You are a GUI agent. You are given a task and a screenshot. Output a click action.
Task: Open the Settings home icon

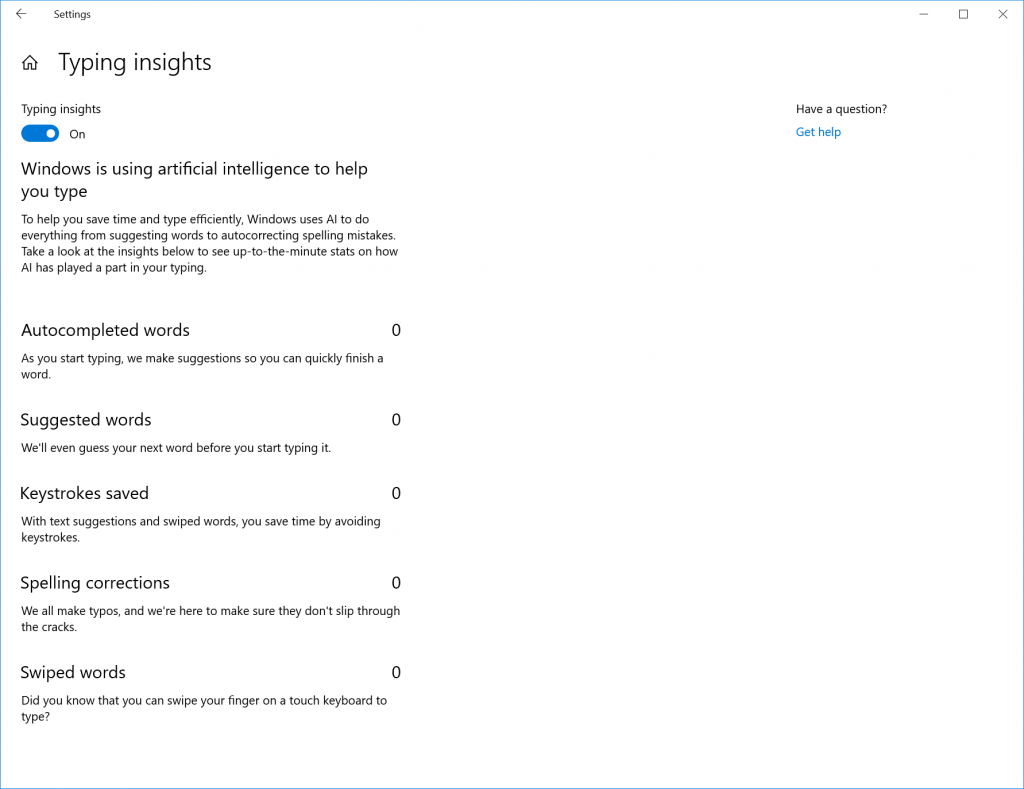(30, 63)
